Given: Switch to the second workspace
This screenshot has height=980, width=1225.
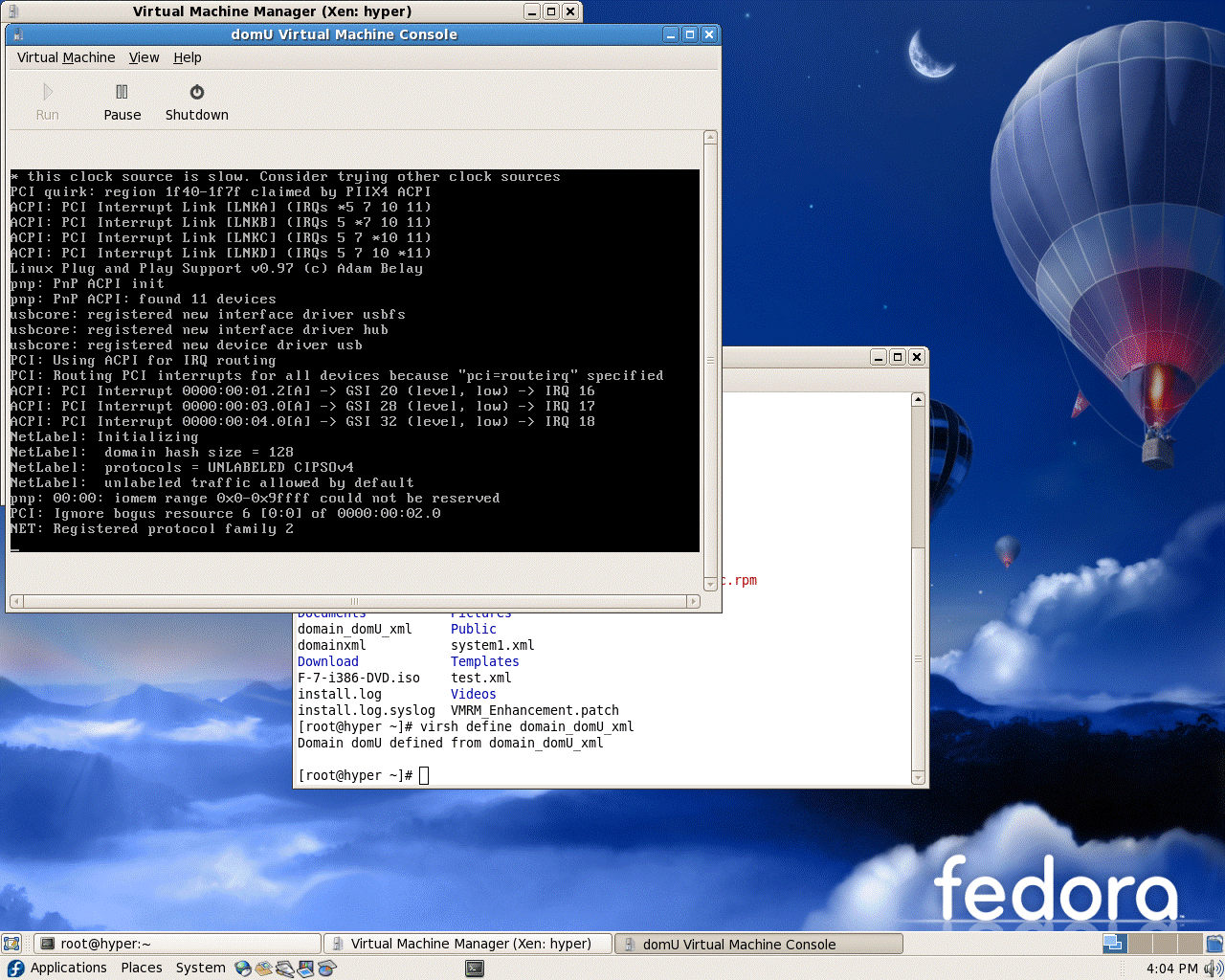Looking at the screenshot, I should click(x=1139, y=944).
